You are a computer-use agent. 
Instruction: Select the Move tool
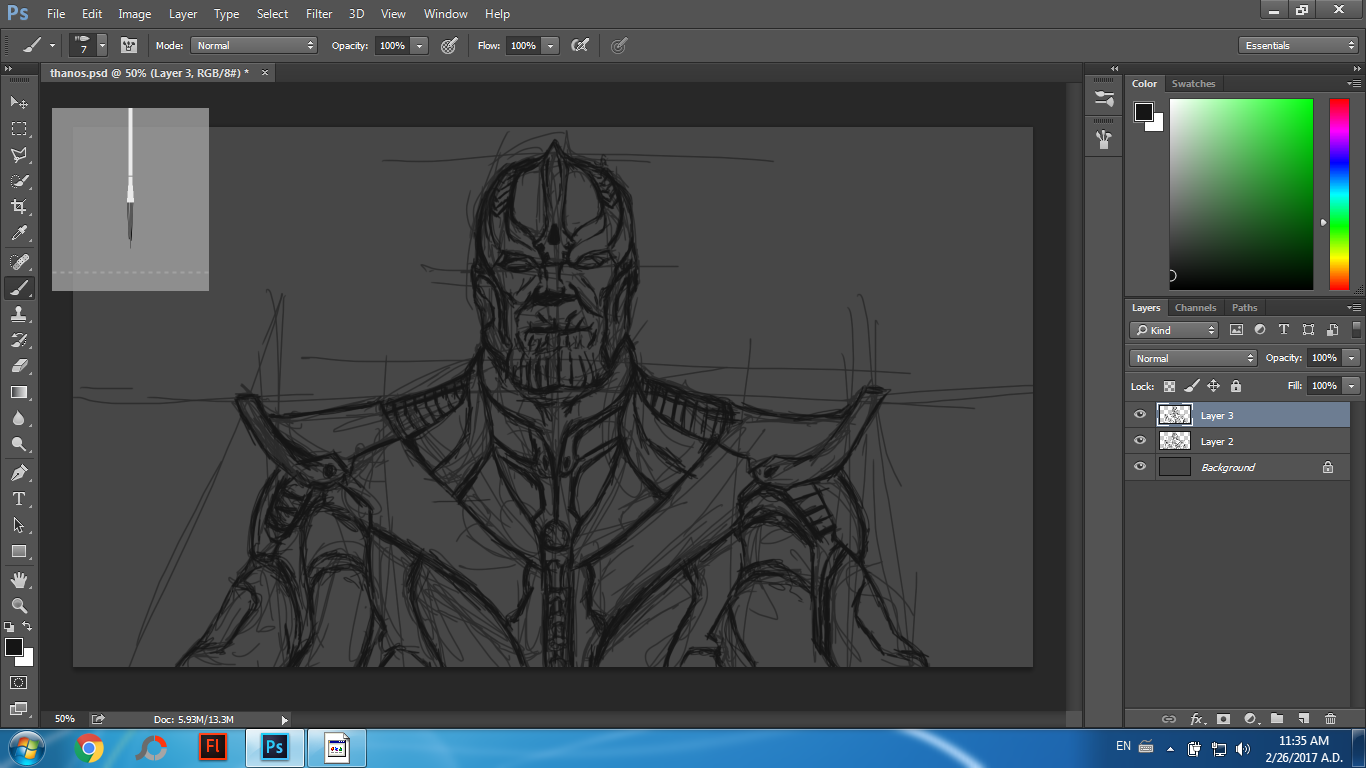(x=19, y=102)
